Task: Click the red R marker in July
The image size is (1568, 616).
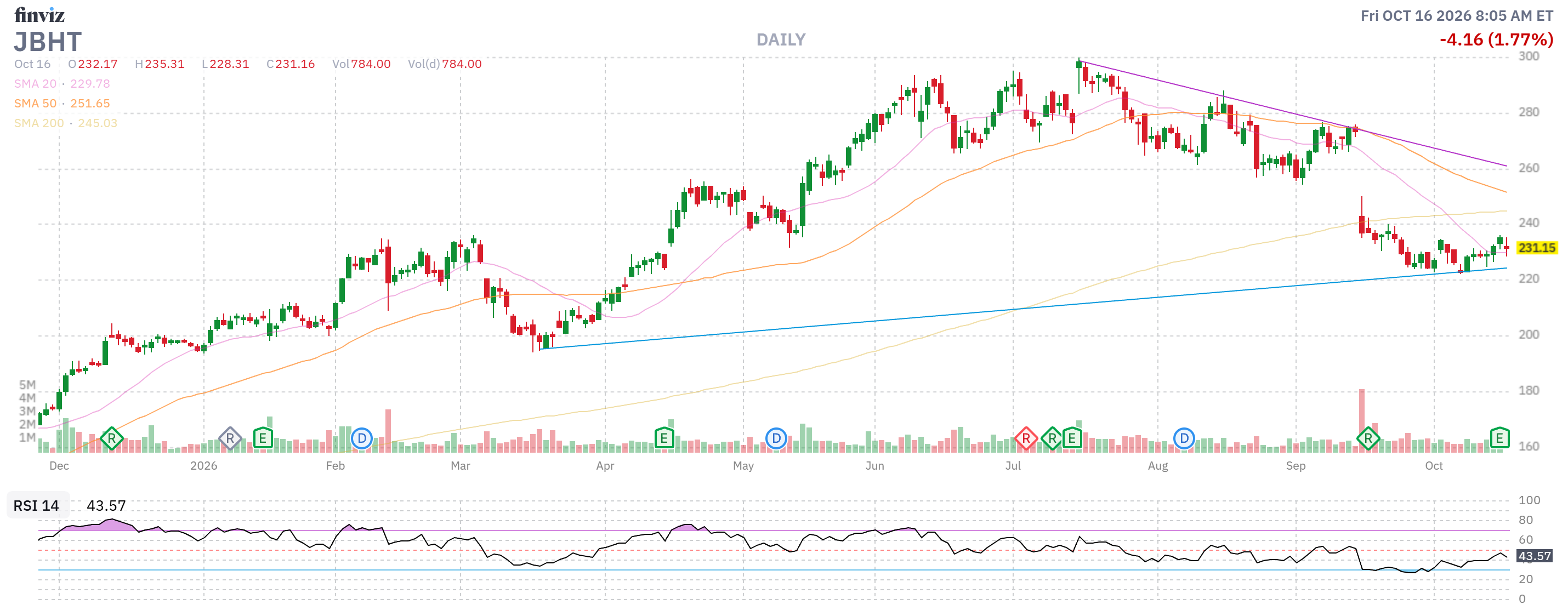Action: [x=1026, y=438]
